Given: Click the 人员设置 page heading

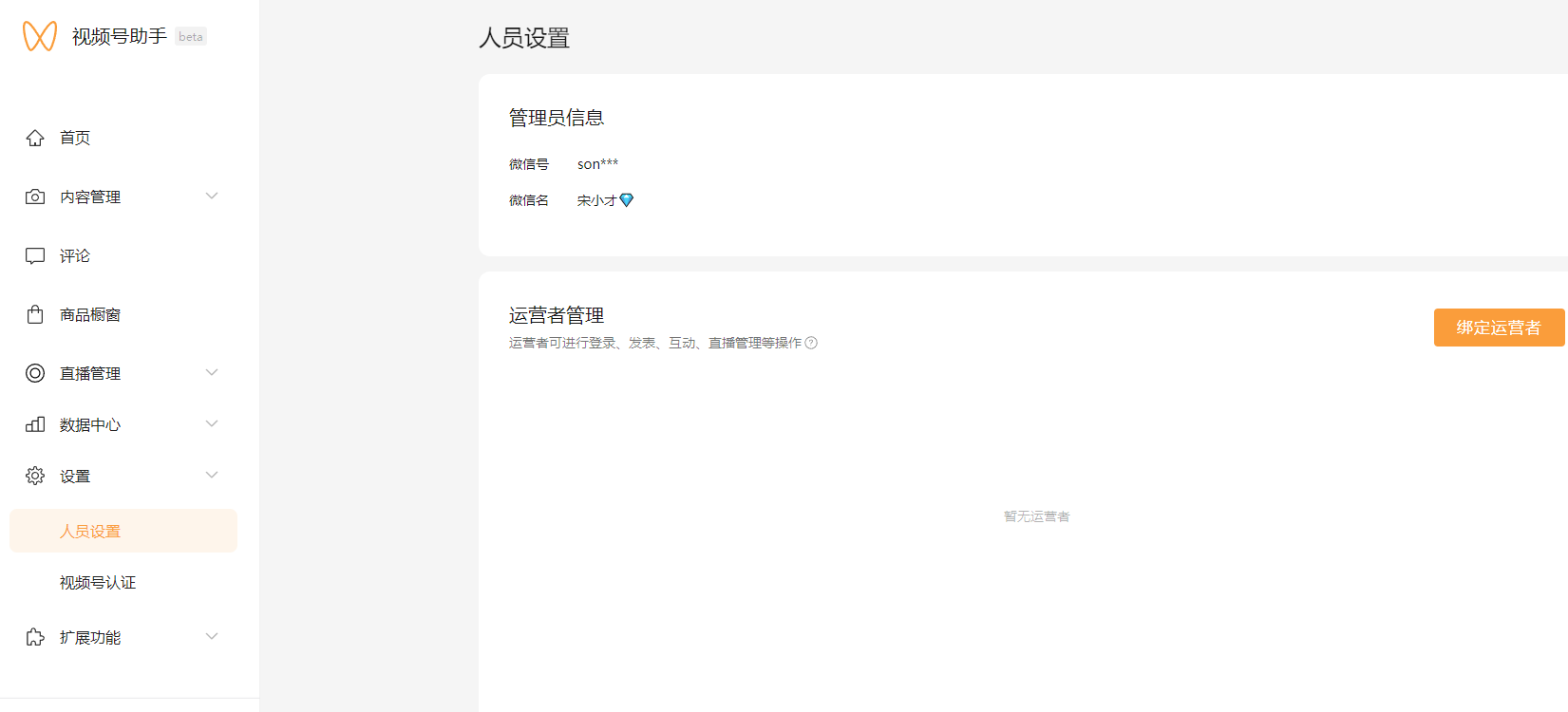Looking at the screenshot, I should pos(524,38).
